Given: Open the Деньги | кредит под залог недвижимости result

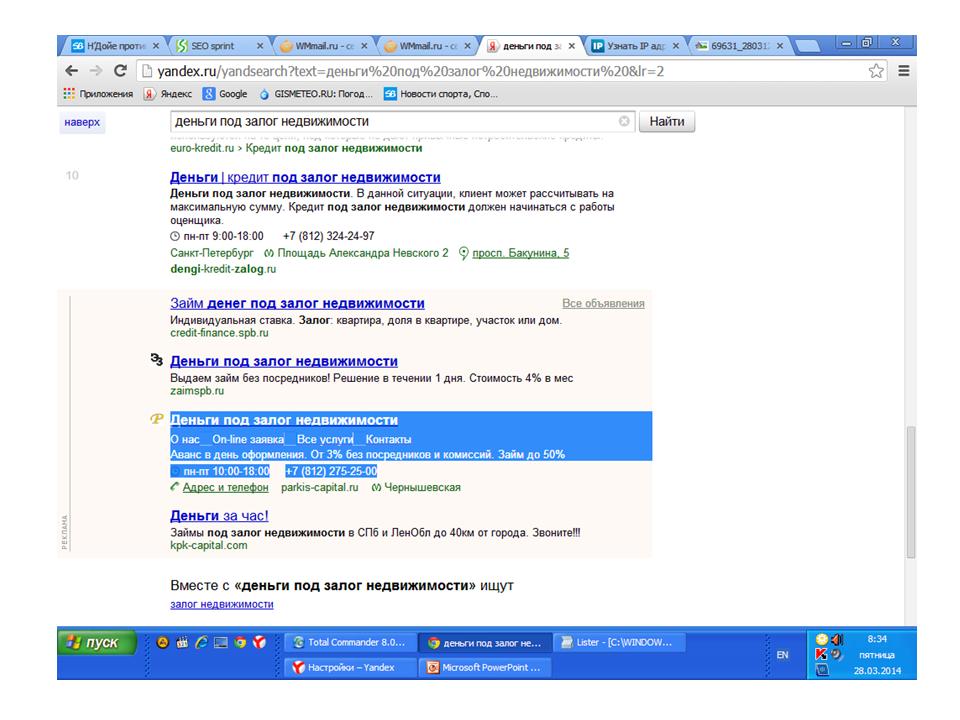Looking at the screenshot, I should tap(306, 177).
